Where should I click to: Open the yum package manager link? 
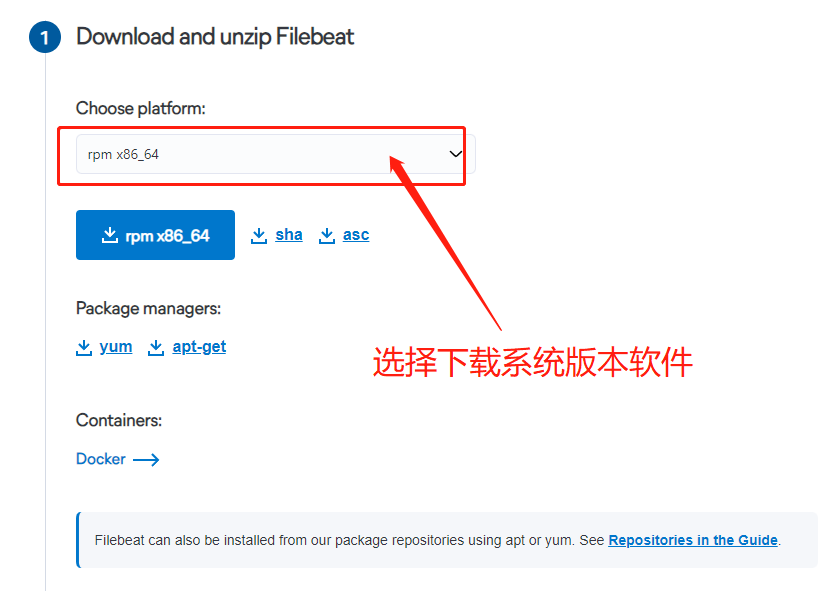pos(116,346)
